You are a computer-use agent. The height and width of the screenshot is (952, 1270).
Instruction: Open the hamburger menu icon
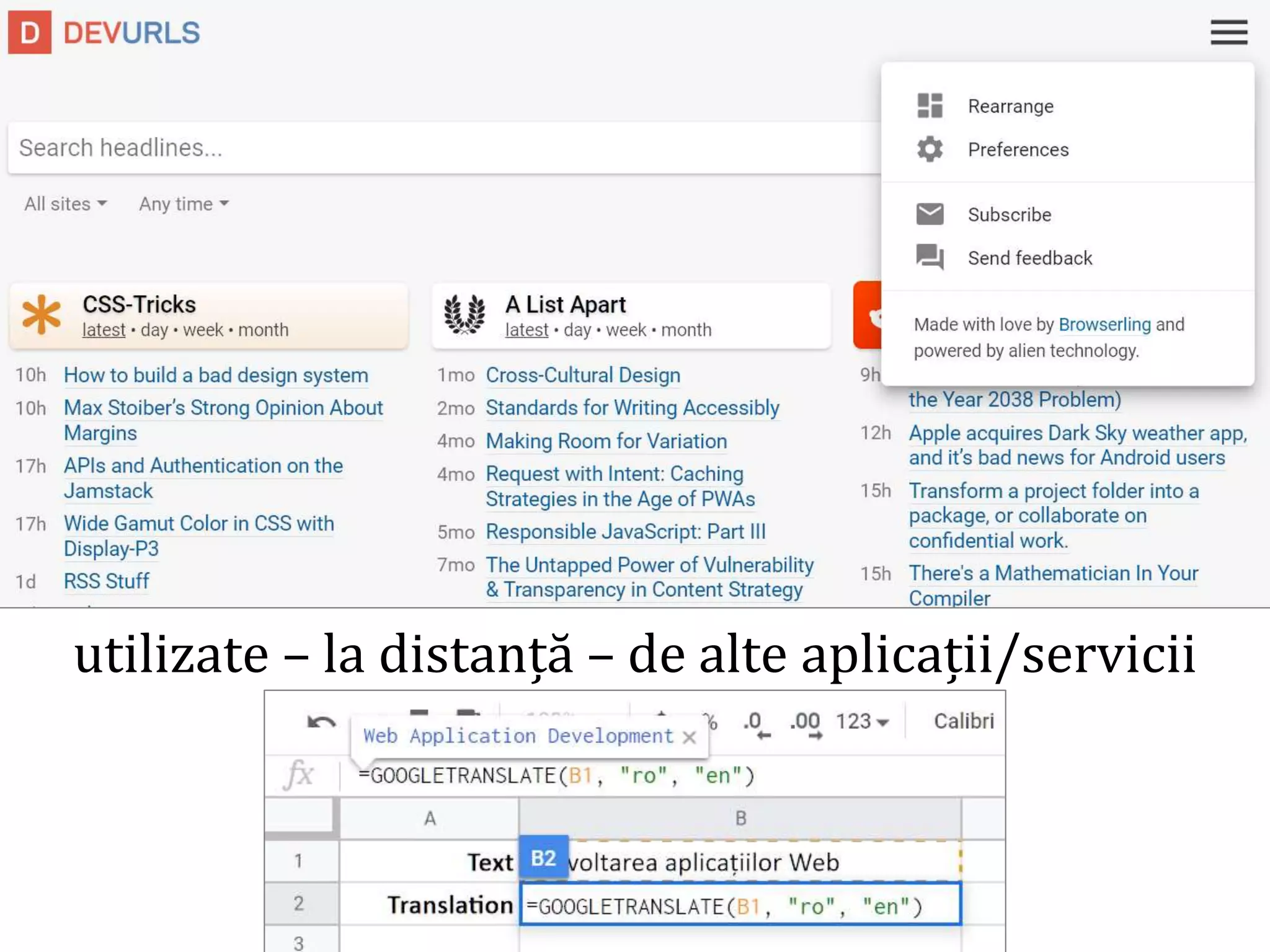[1228, 32]
